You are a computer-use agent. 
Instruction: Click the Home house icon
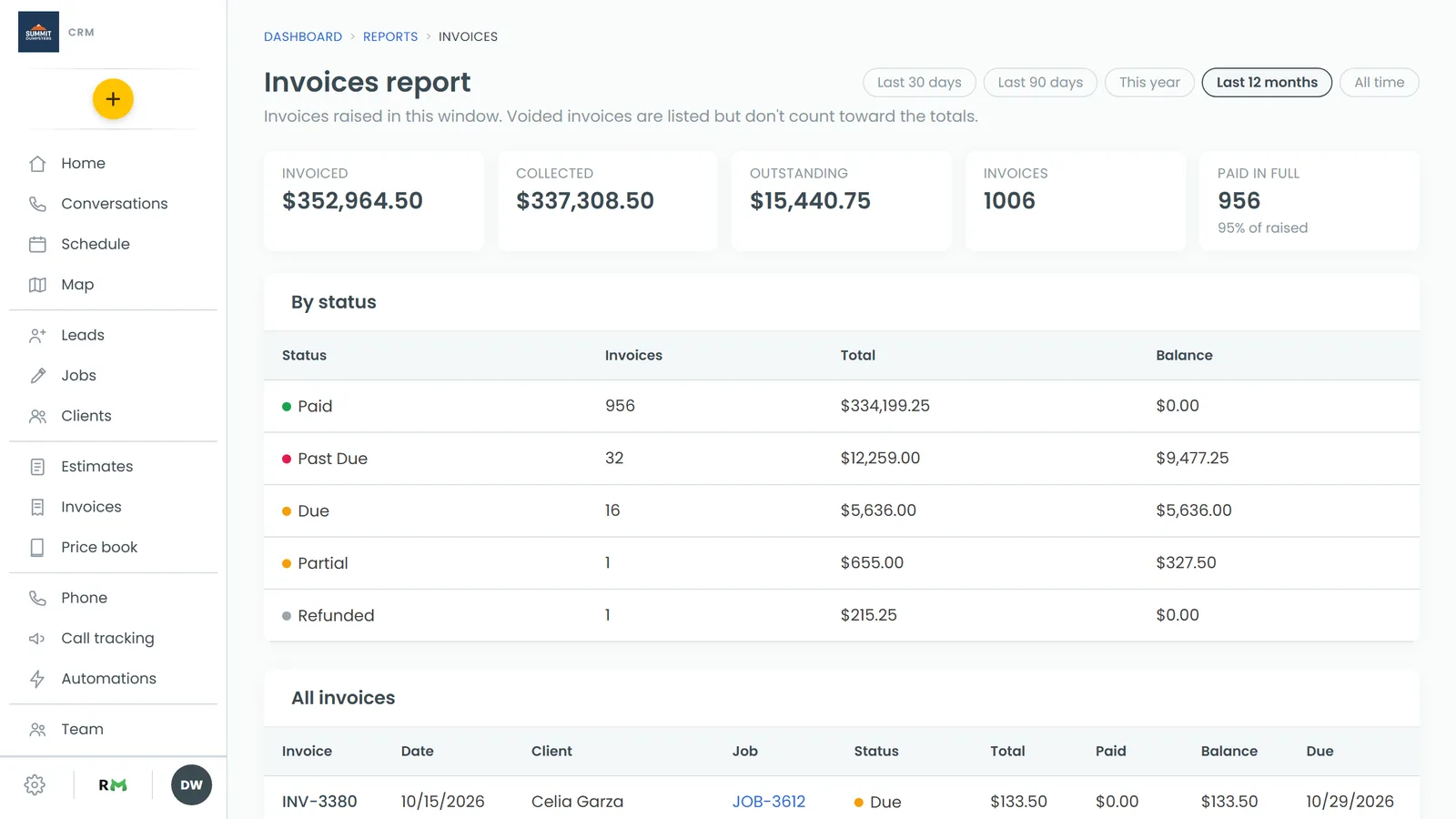click(37, 164)
